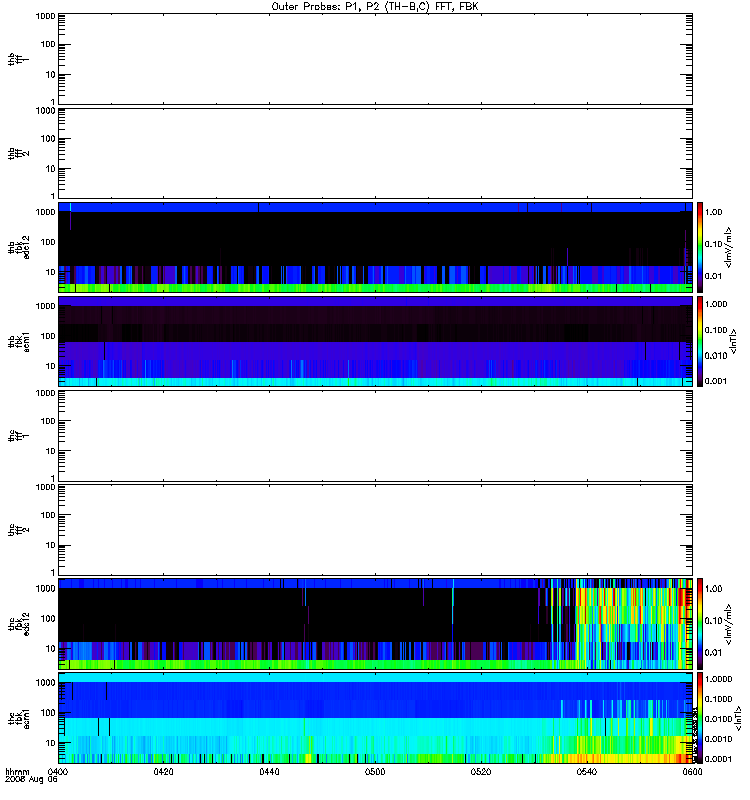750x800 pixels.
Task: Click the '1.00' tick on thc edc12 color bar
Action: click(713, 589)
